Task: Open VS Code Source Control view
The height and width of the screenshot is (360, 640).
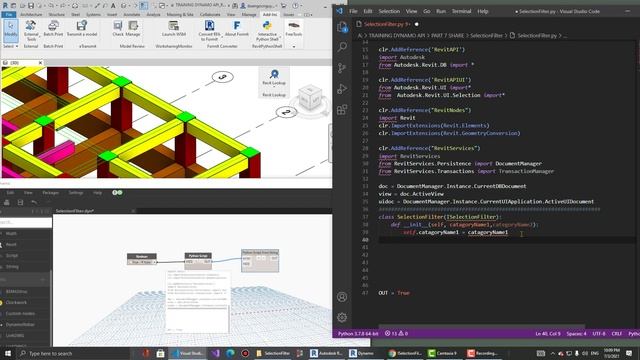Action: (x=342, y=68)
